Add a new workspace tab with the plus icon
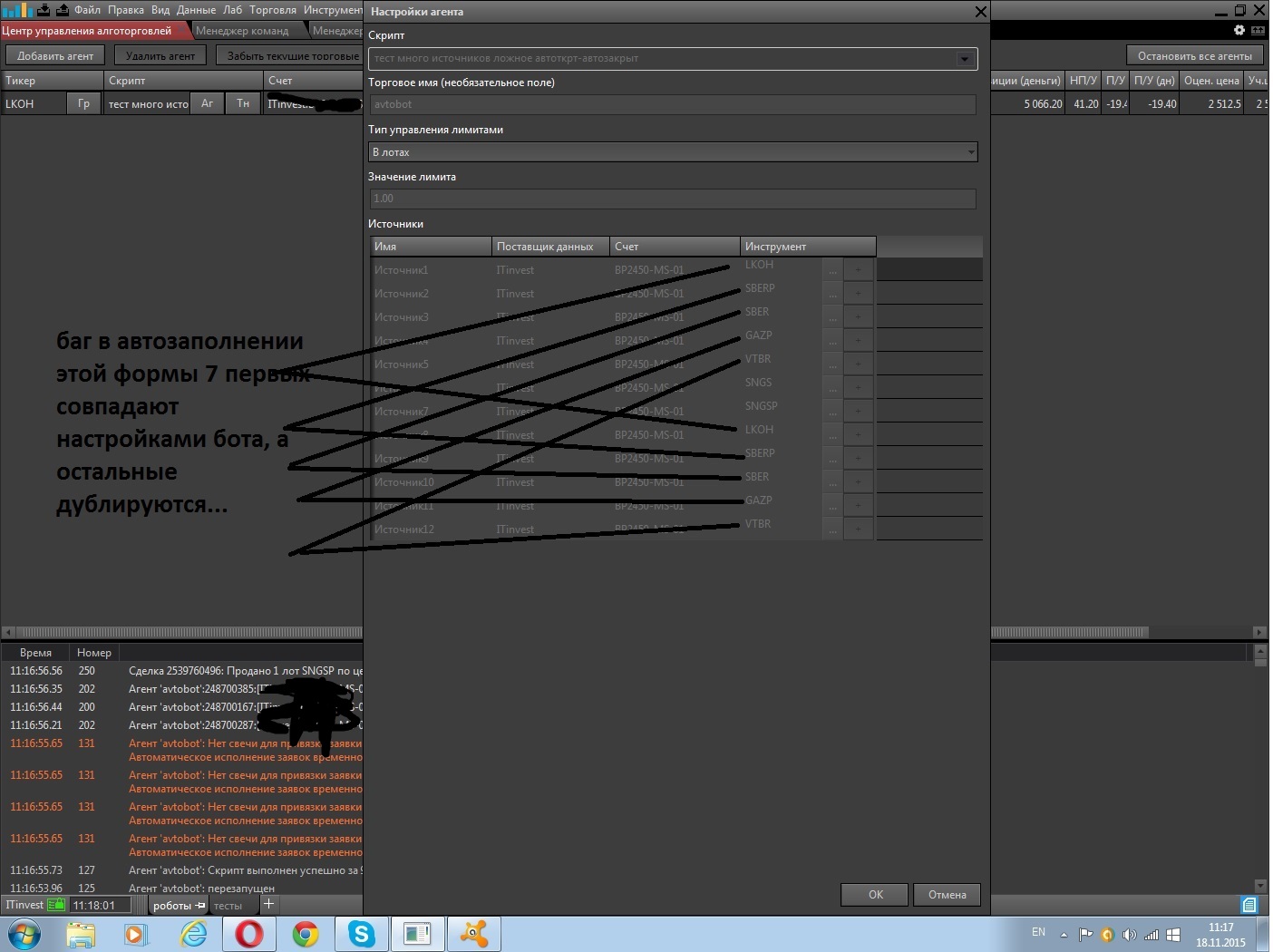Screen dimensions: 1273x952 (x=268, y=904)
